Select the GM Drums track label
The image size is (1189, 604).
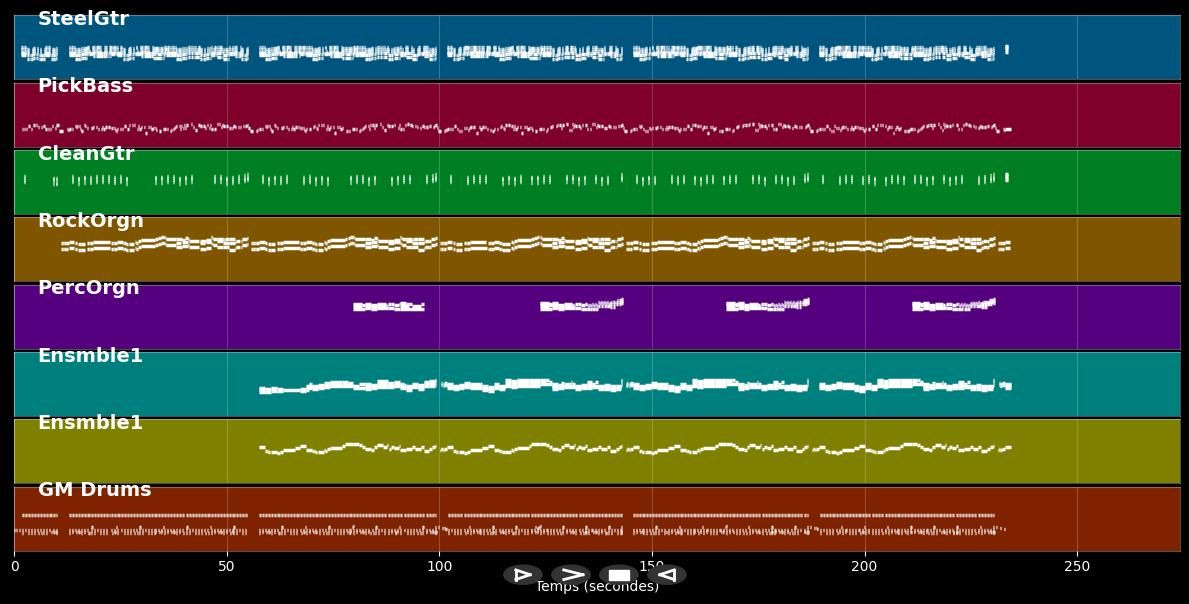(95, 490)
